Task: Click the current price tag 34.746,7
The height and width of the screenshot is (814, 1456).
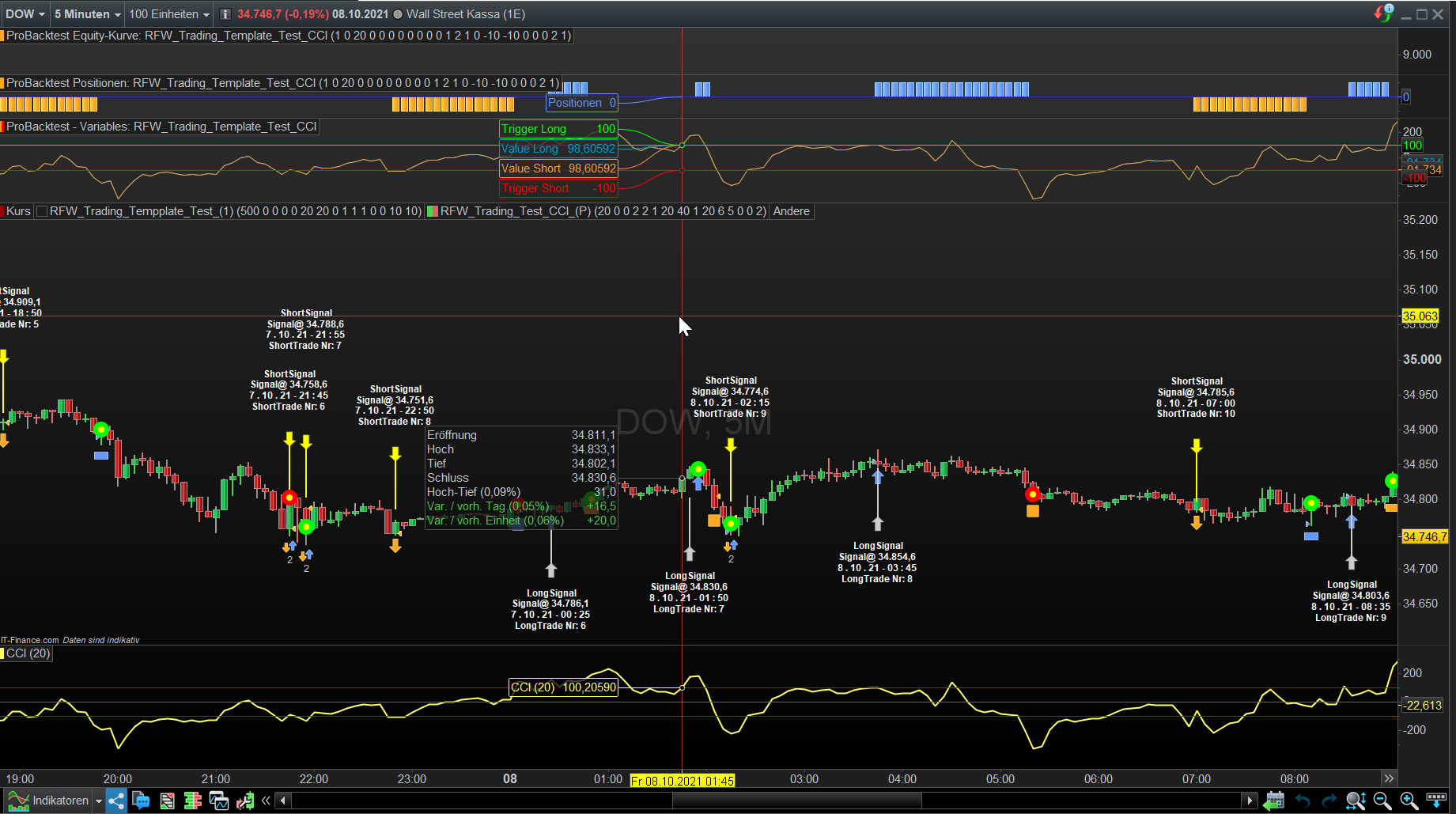Action: pyautogui.click(x=1424, y=537)
